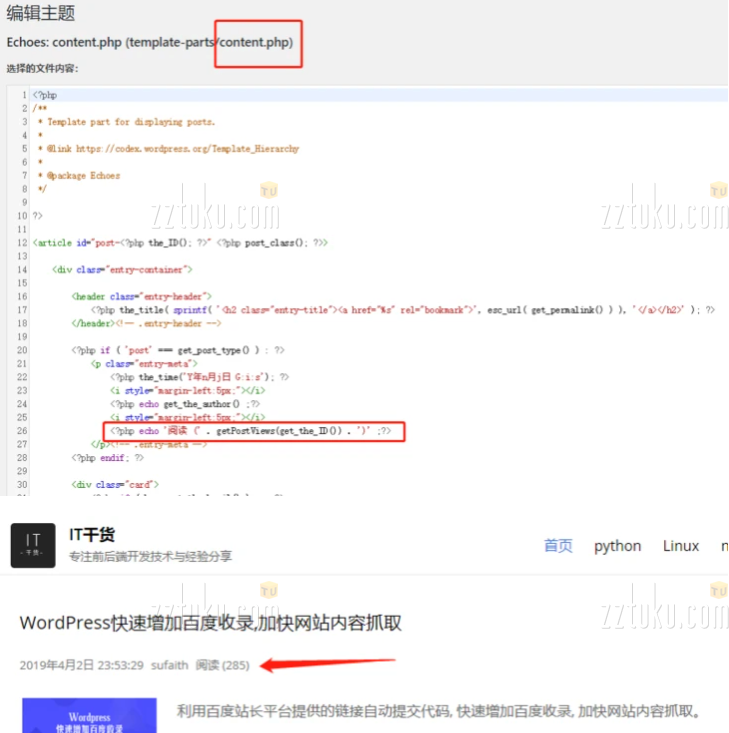Click the the_time code on line 22
Screen dimensions: 729x733
tap(200, 377)
